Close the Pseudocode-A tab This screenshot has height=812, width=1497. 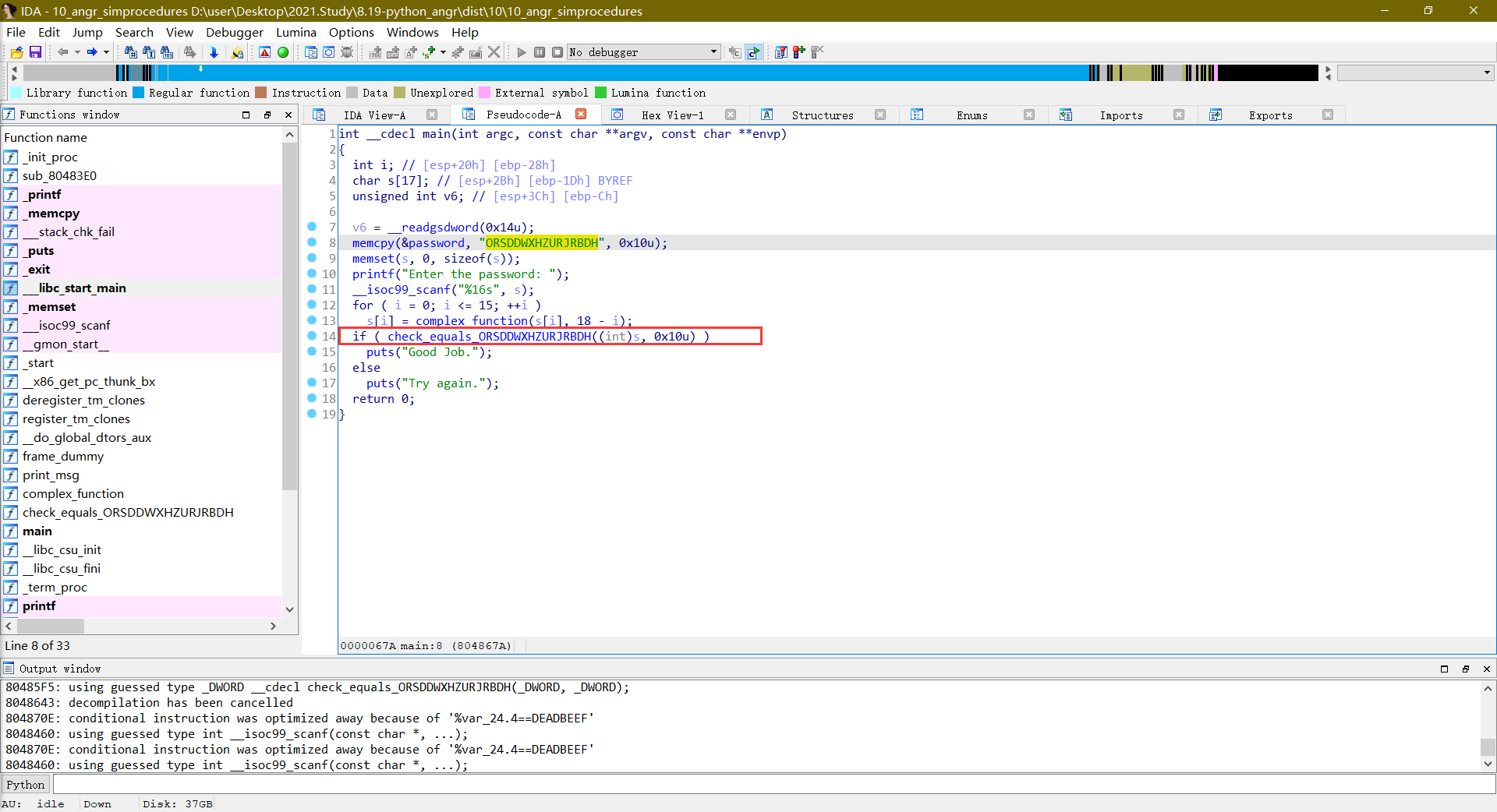581,115
